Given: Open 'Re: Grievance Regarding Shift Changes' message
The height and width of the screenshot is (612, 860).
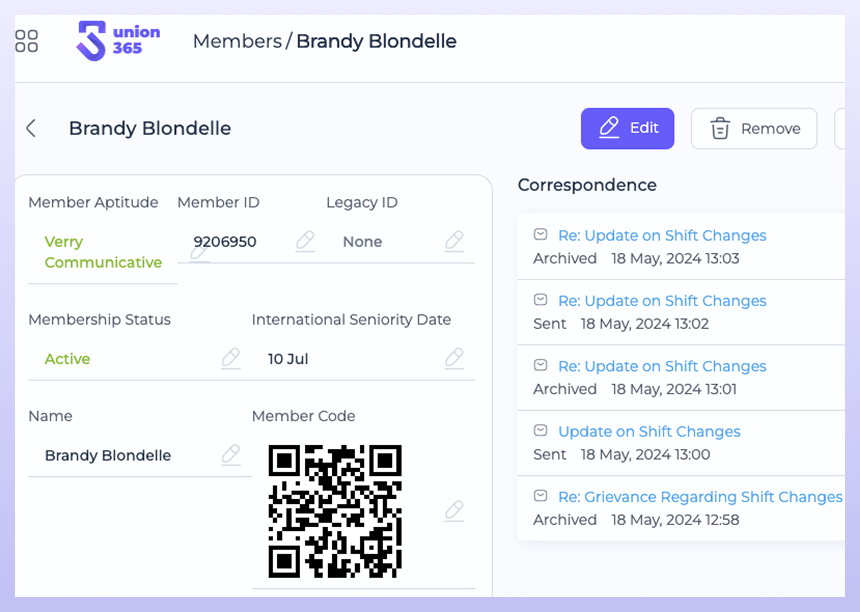Looking at the screenshot, I should coord(700,497).
